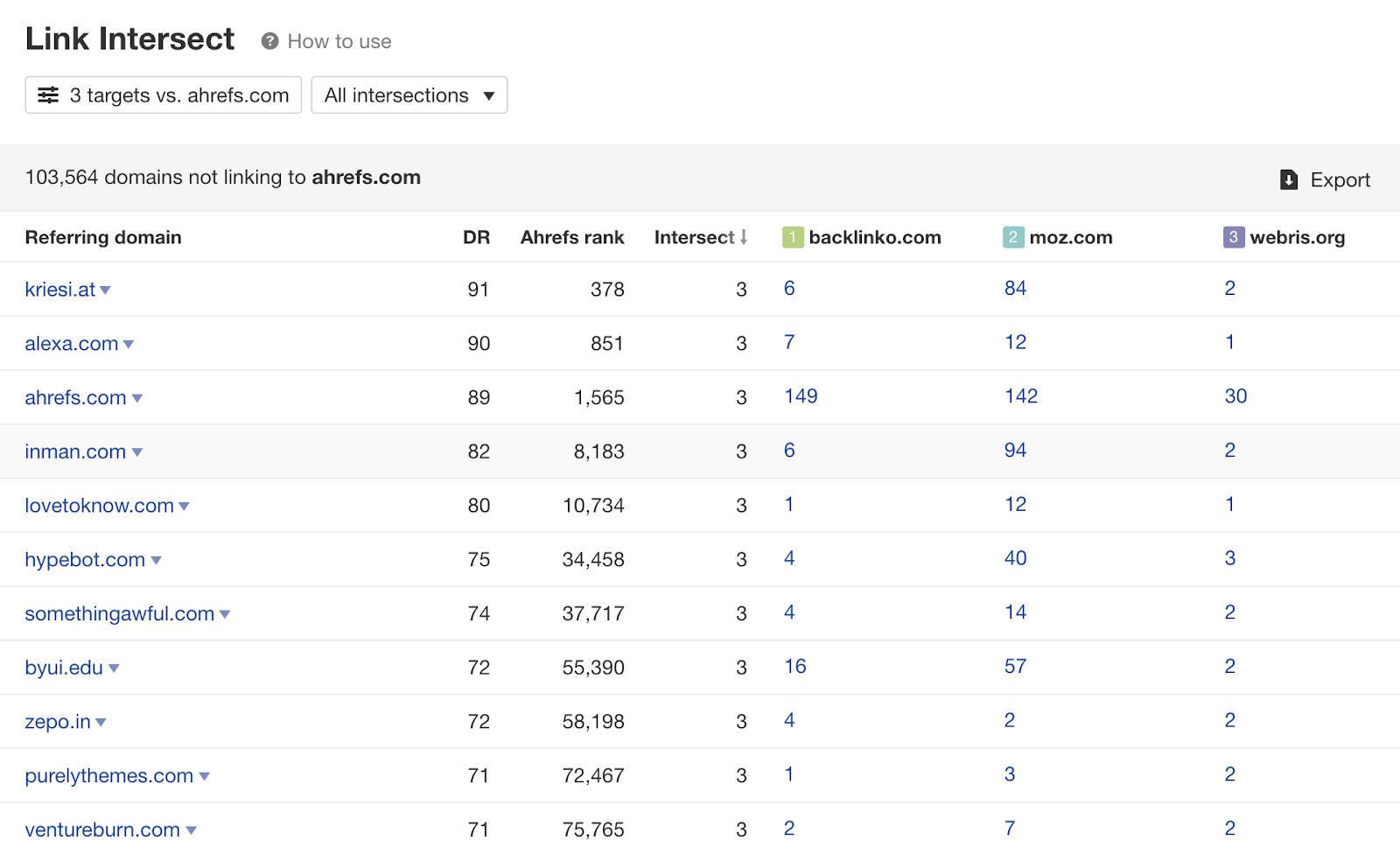Open the ventureburn.com referring domain link
Viewport: 1400px width, 854px height.
[102, 829]
